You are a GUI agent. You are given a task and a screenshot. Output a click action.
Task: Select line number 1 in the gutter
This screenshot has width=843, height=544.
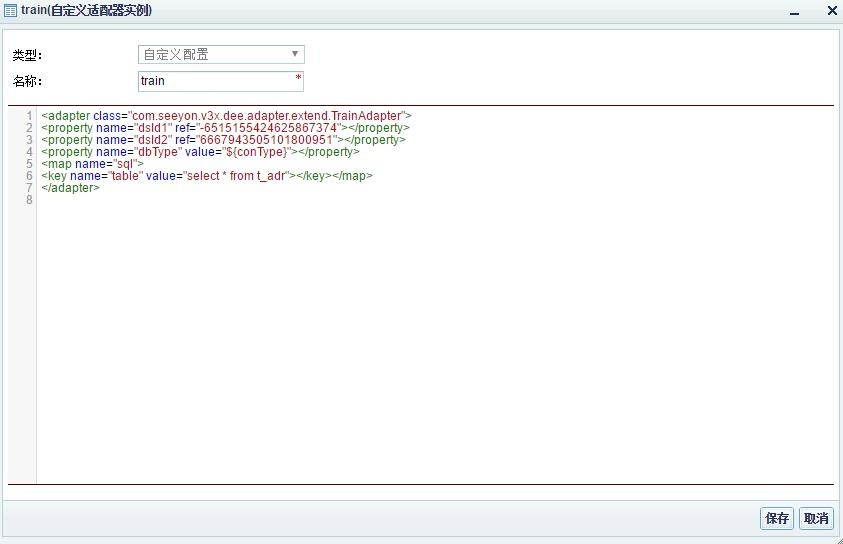pos(29,116)
